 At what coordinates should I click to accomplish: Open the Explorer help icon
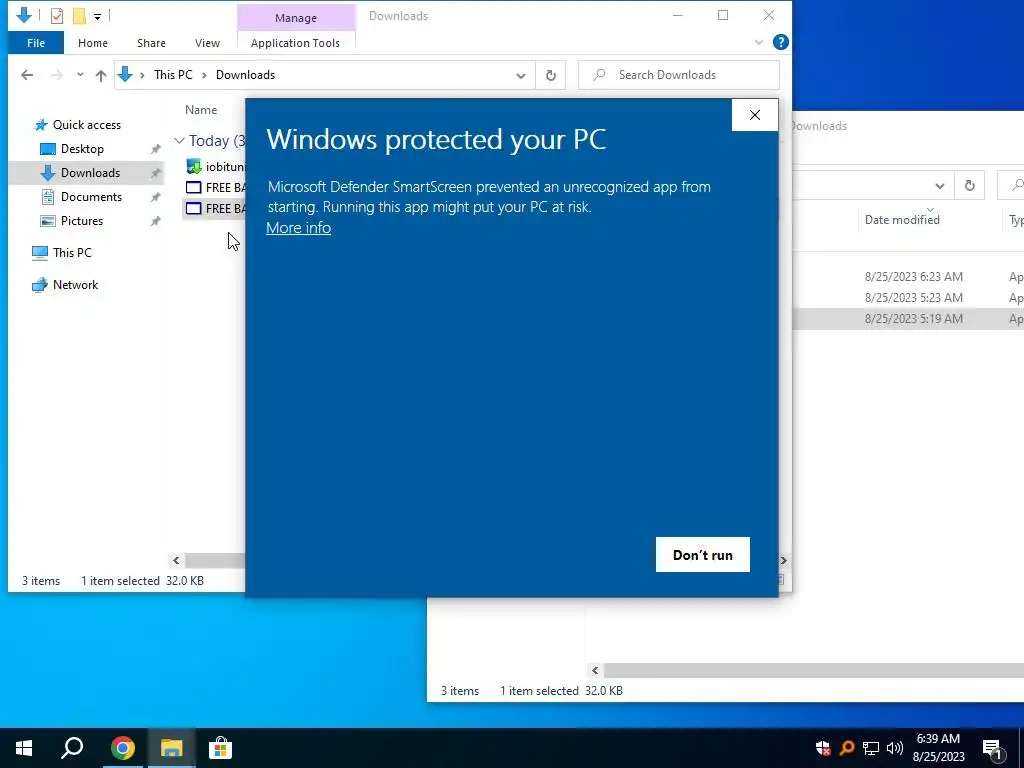pyautogui.click(x=780, y=42)
